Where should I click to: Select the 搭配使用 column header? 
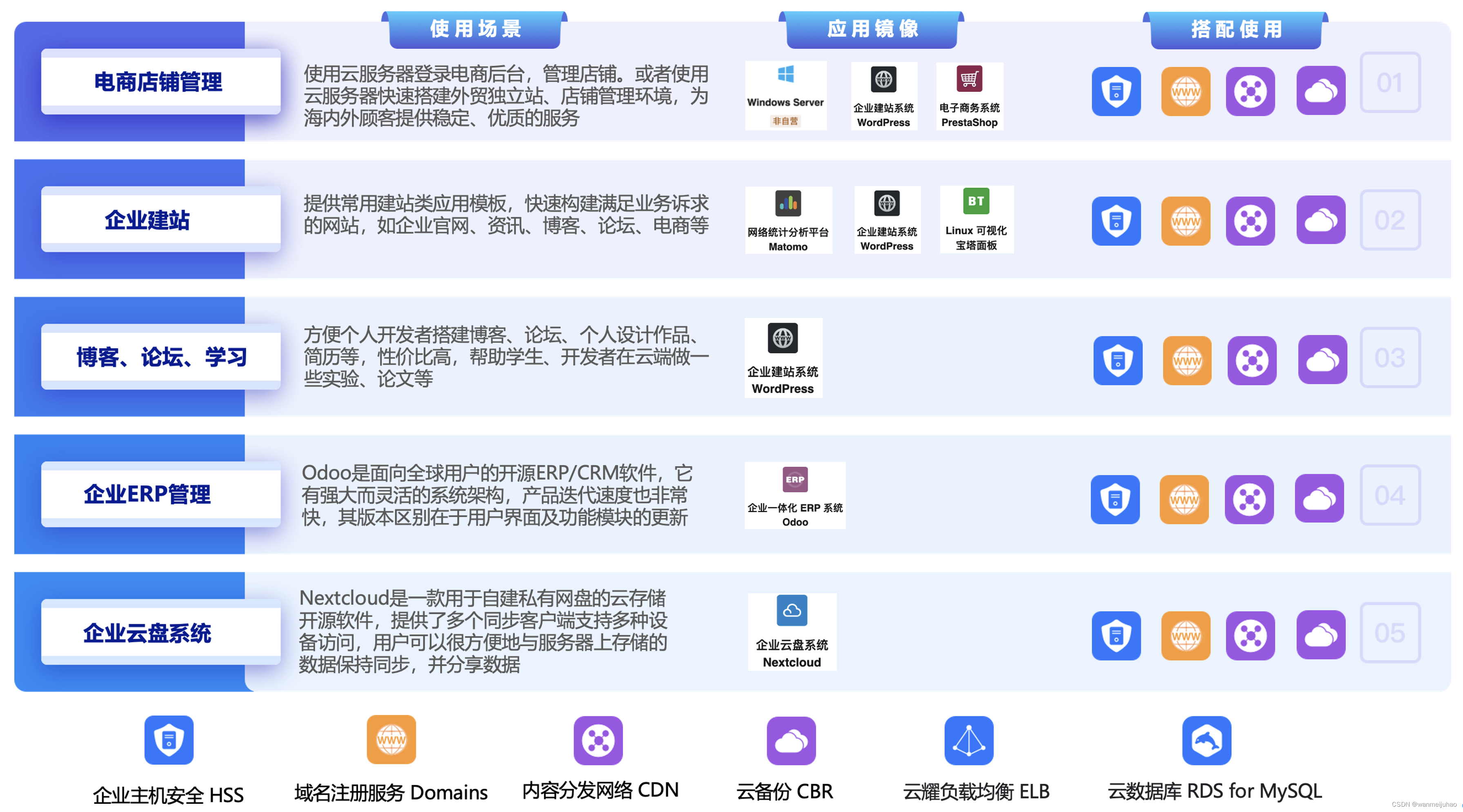pos(1236,29)
